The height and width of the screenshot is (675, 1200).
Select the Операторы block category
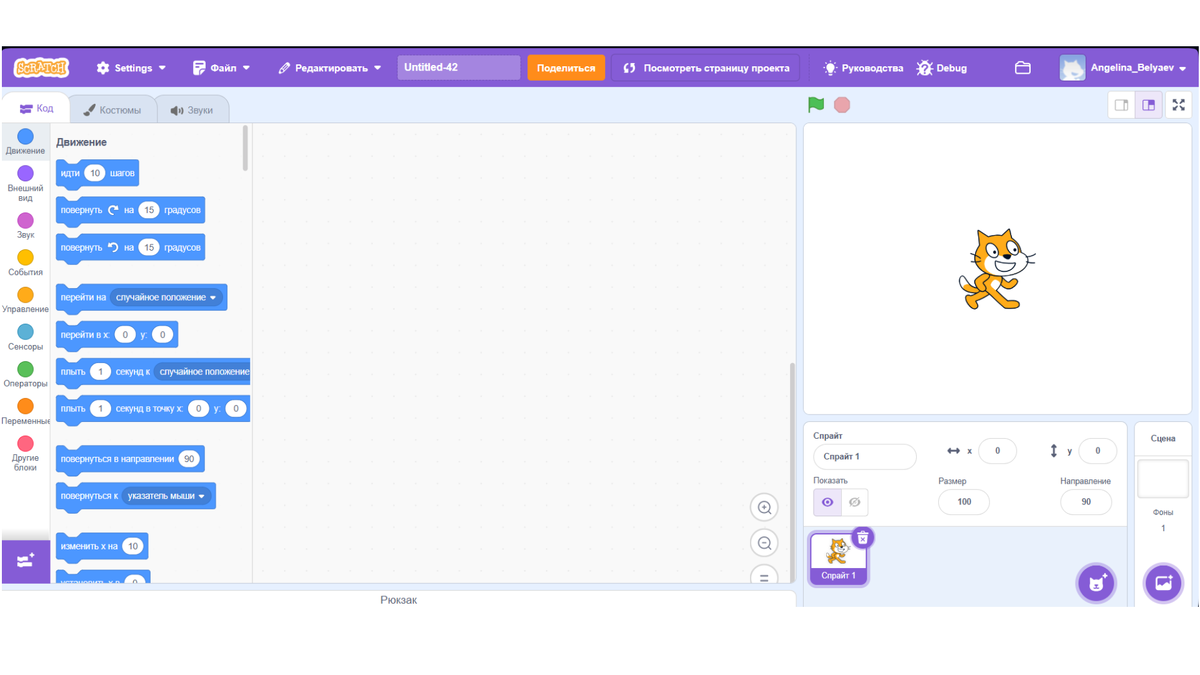click(x=25, y=374)
